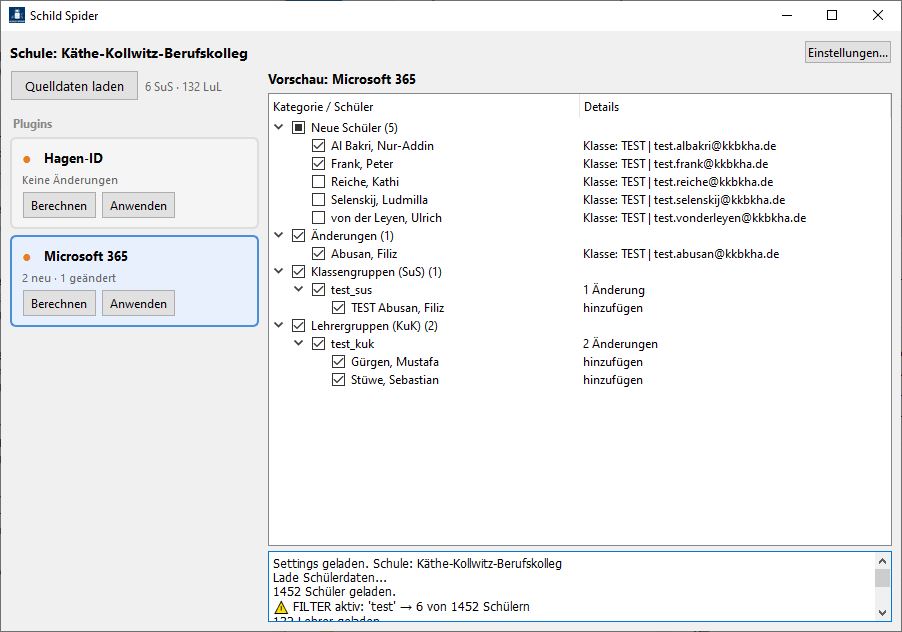Click test.abusan@kkbkha.de details cell
The height and width of the screenshot is (632, 902).
[x=681, y=254]
